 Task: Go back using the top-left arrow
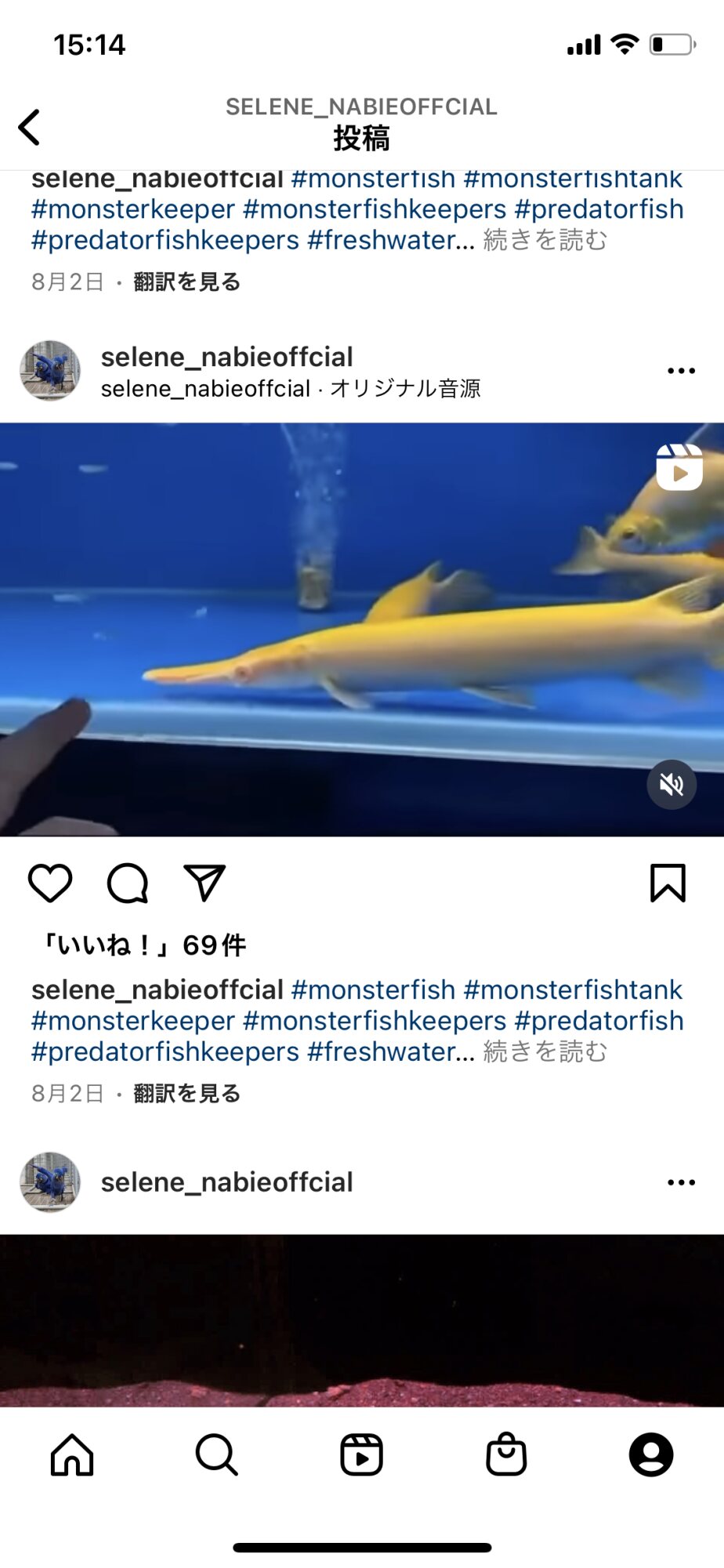point(29,127)
